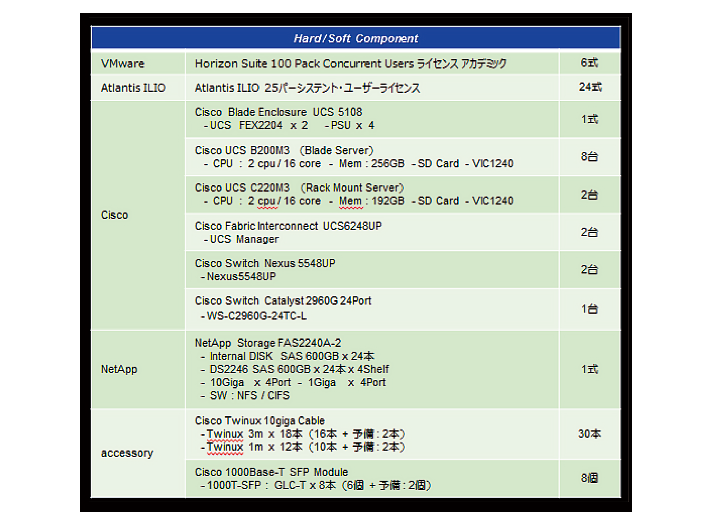Select the 'Twinux 1m x 12本' line

(x=303, y=447)
